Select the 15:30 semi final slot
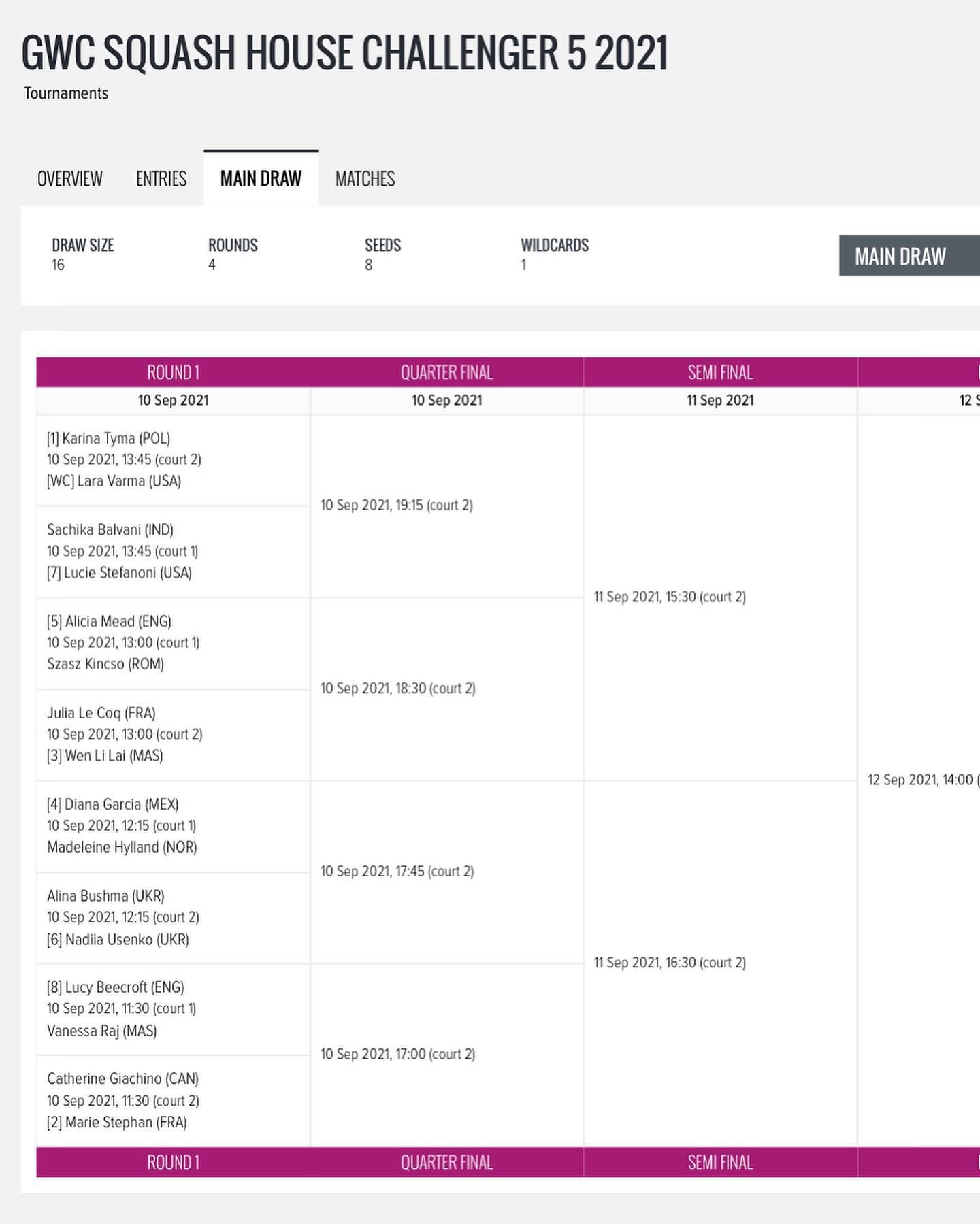The width and height of the screenshot is (980, 1224). (x=670, y=597)
